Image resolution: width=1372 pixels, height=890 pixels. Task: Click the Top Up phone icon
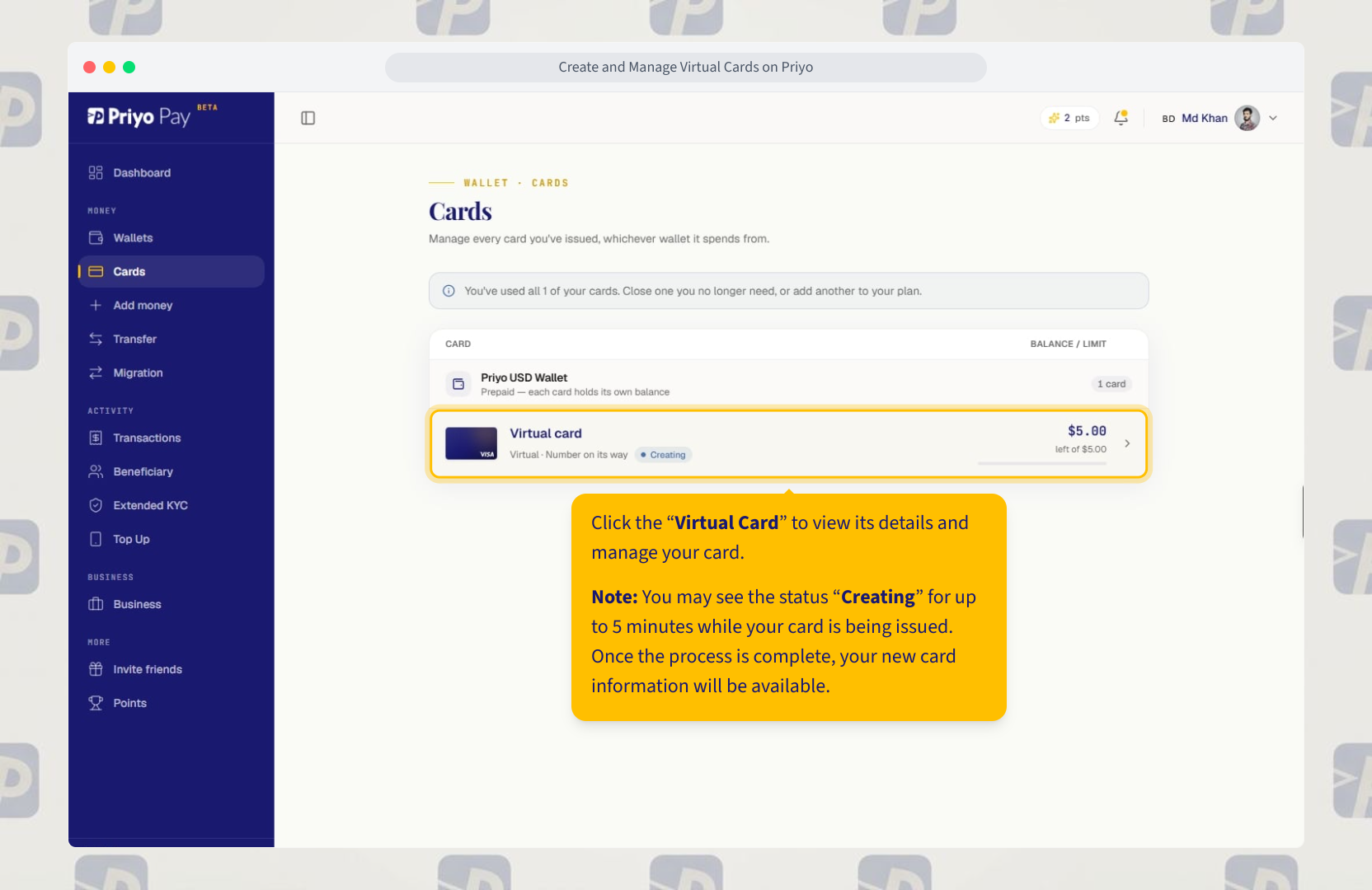pos(96,539)
